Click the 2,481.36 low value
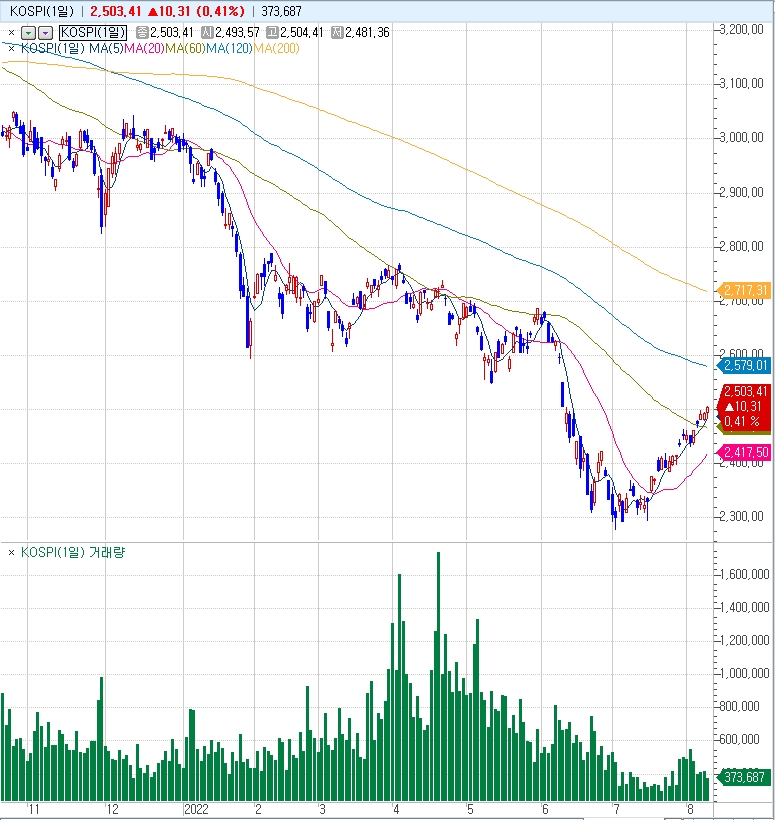 click(367, 32)
